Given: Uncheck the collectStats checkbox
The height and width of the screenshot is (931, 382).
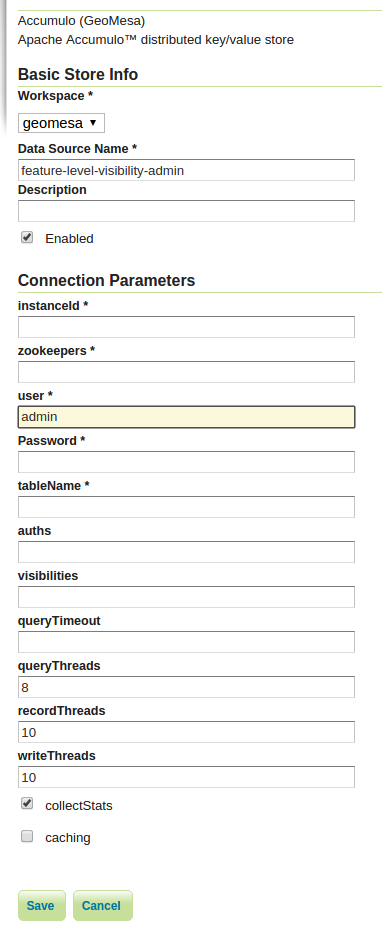Looking at the screenshot, I should pos(27,804).
